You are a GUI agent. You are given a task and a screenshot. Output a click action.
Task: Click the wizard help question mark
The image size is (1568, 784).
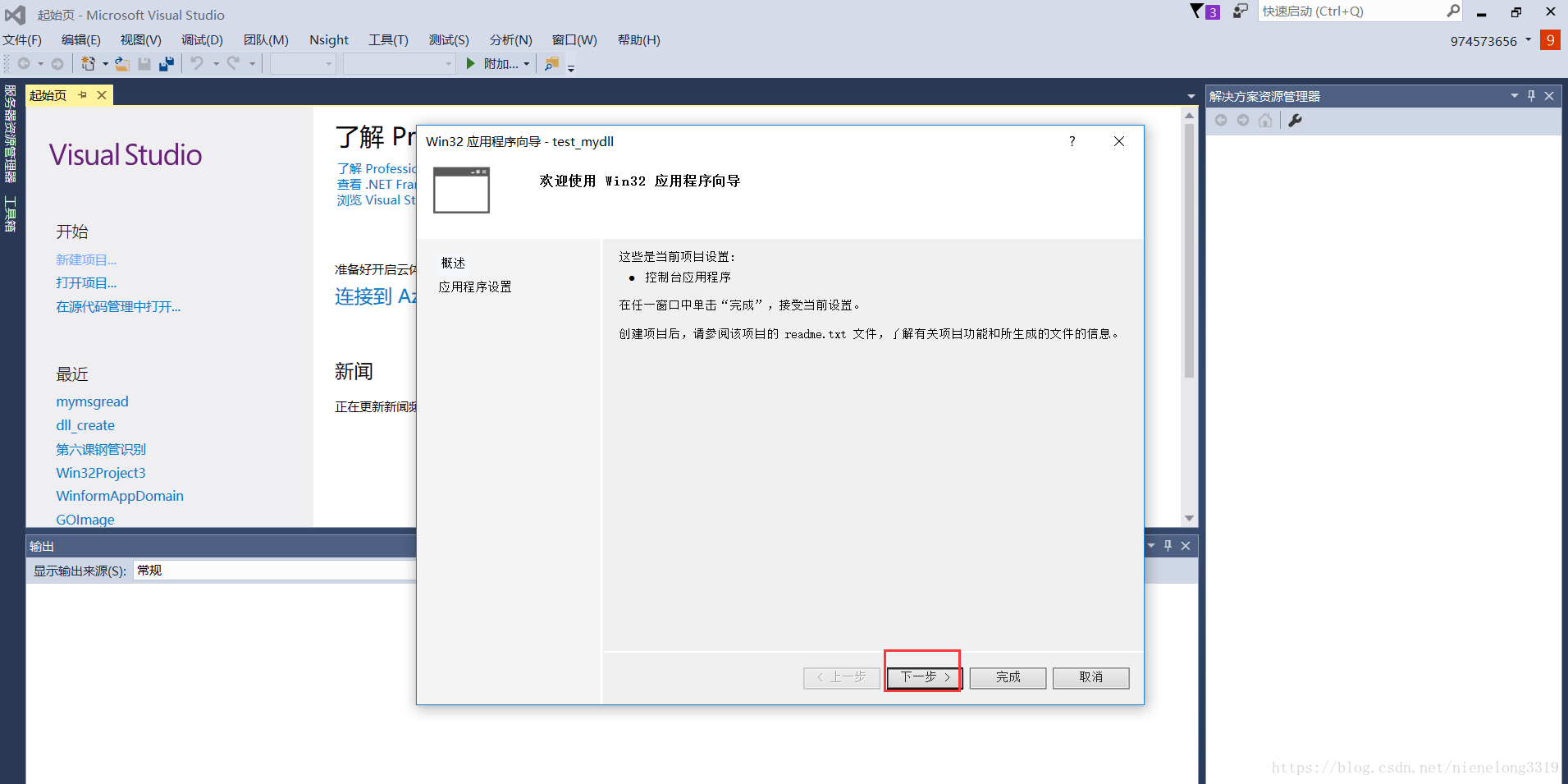tap(1072, 141)
